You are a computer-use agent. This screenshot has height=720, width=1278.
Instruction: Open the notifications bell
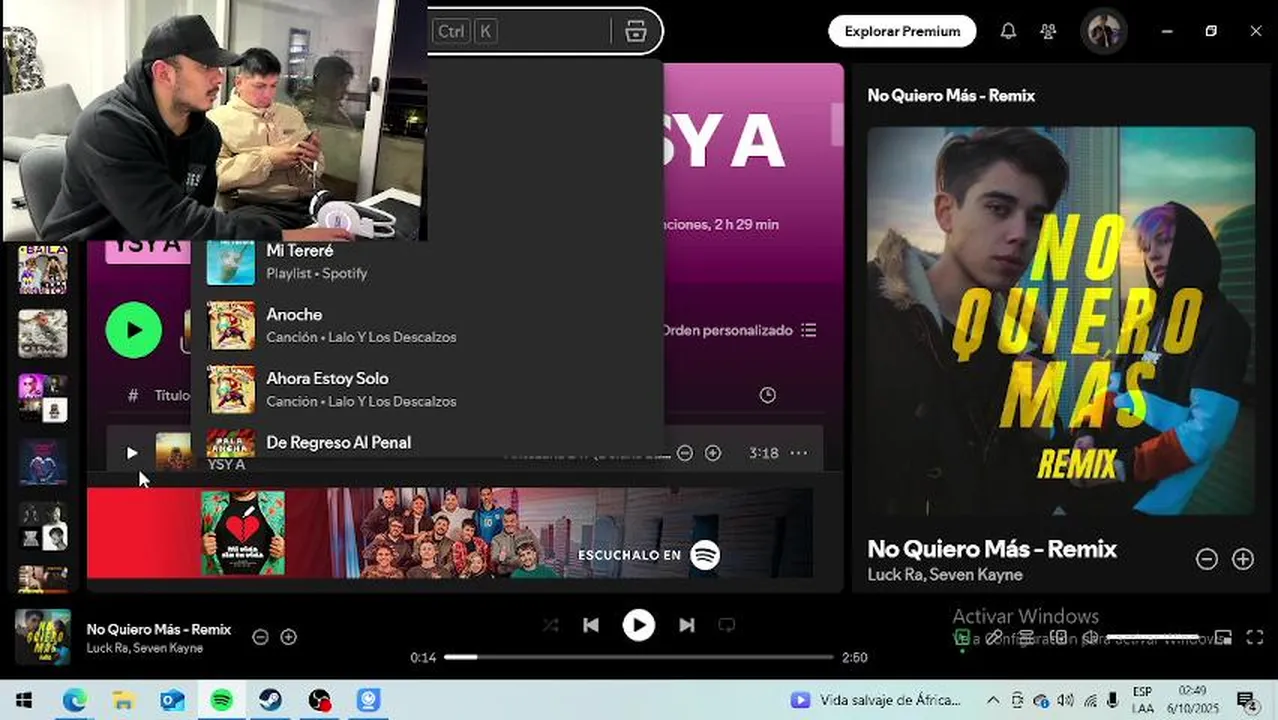click(1008, 31)
